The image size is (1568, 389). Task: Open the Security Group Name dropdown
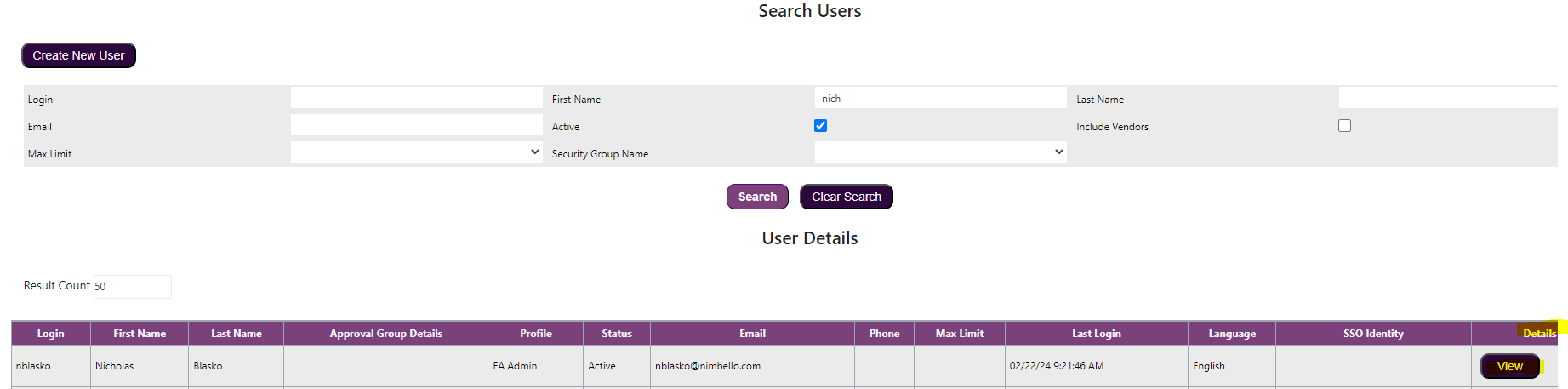(x=941, y=152)
